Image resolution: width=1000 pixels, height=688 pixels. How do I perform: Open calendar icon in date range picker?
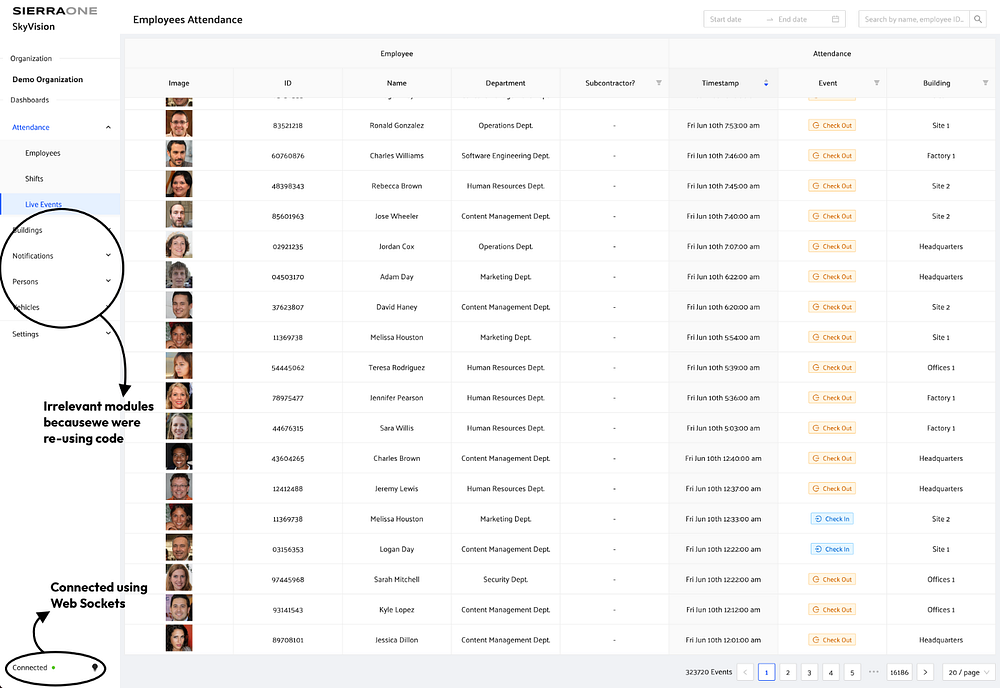tap(835, 19)
